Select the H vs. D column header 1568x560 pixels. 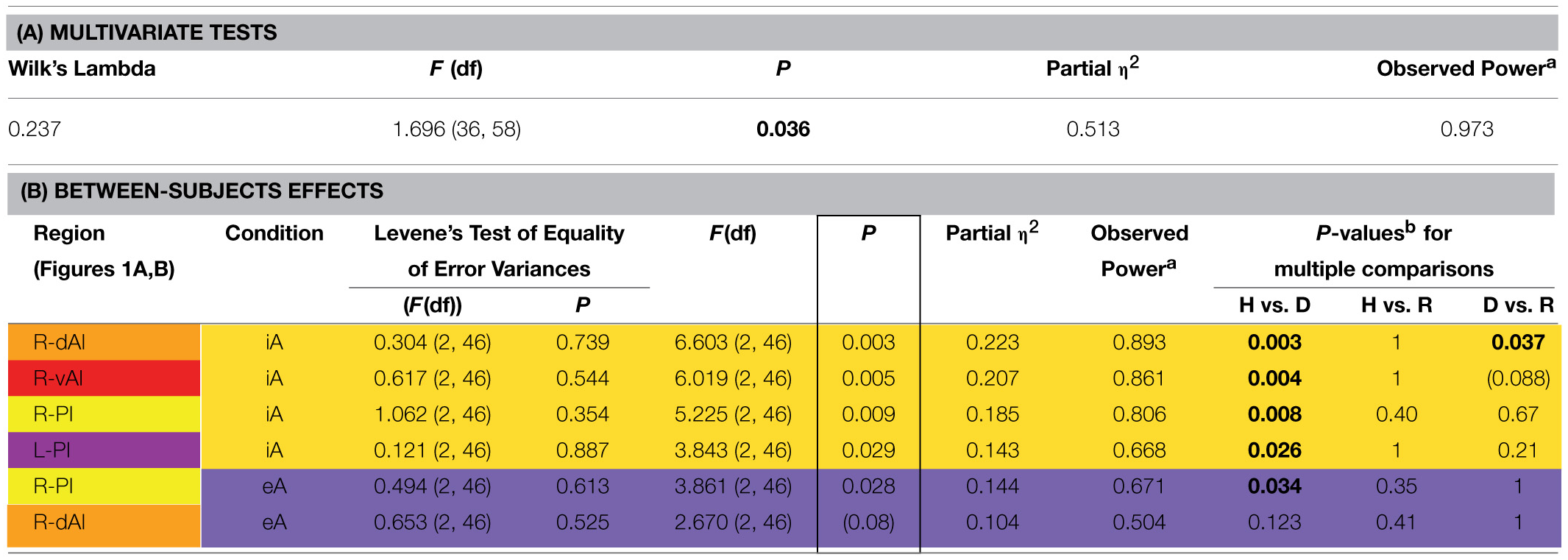click(x=1274, y=305)
